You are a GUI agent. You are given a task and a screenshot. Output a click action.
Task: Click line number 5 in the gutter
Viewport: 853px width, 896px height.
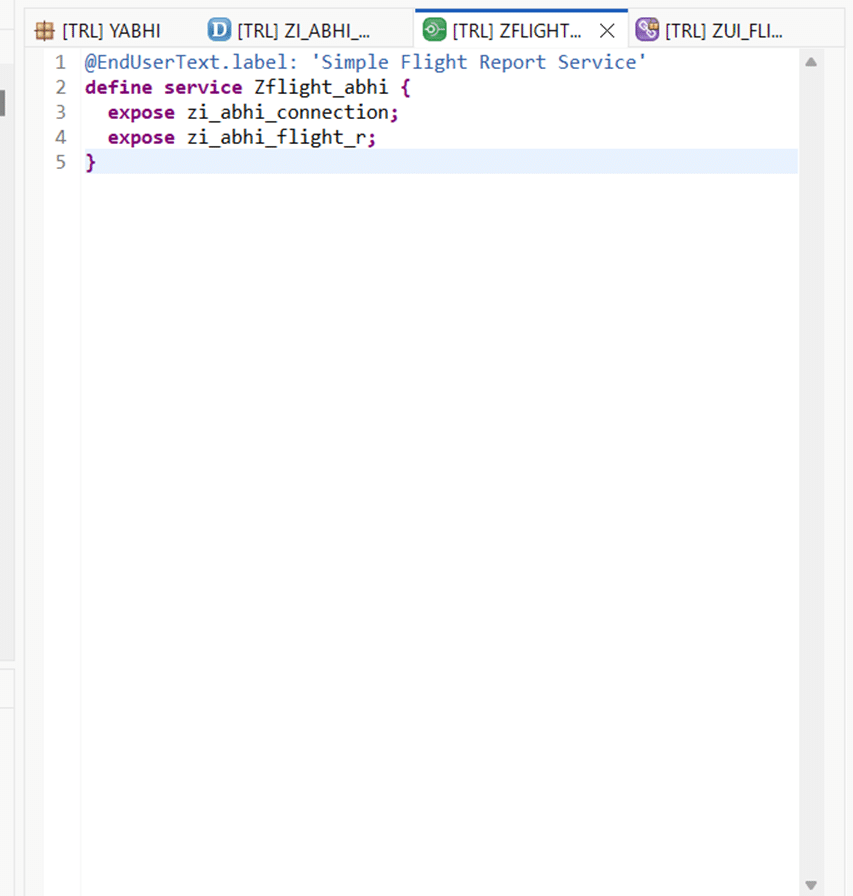[x=61, y=162]
